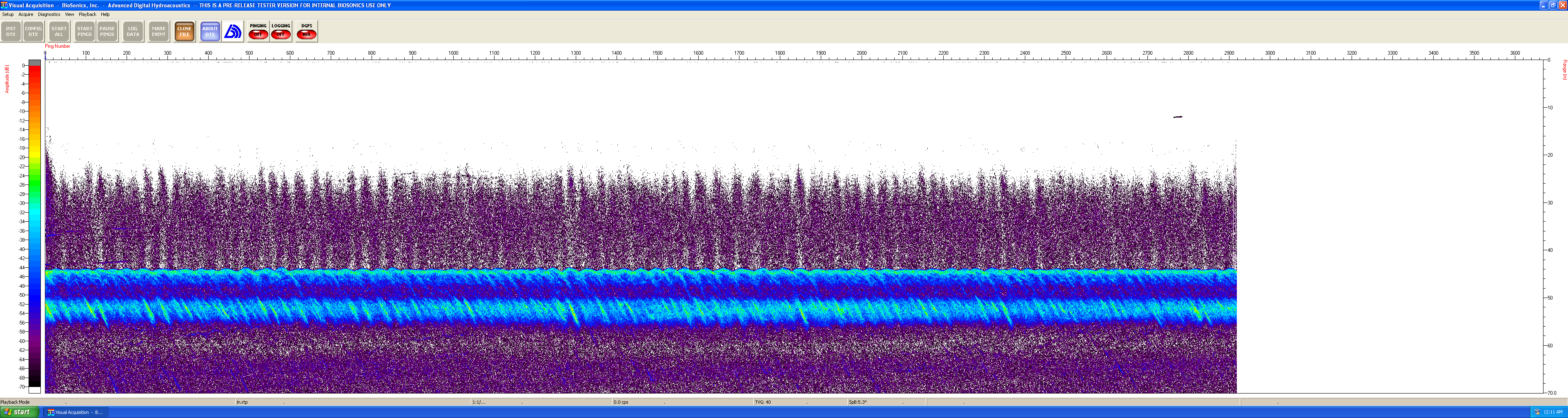Click the CONFIG DTX toolbar button
Screen dimensions: 1568x418
(x=33, y=32)
